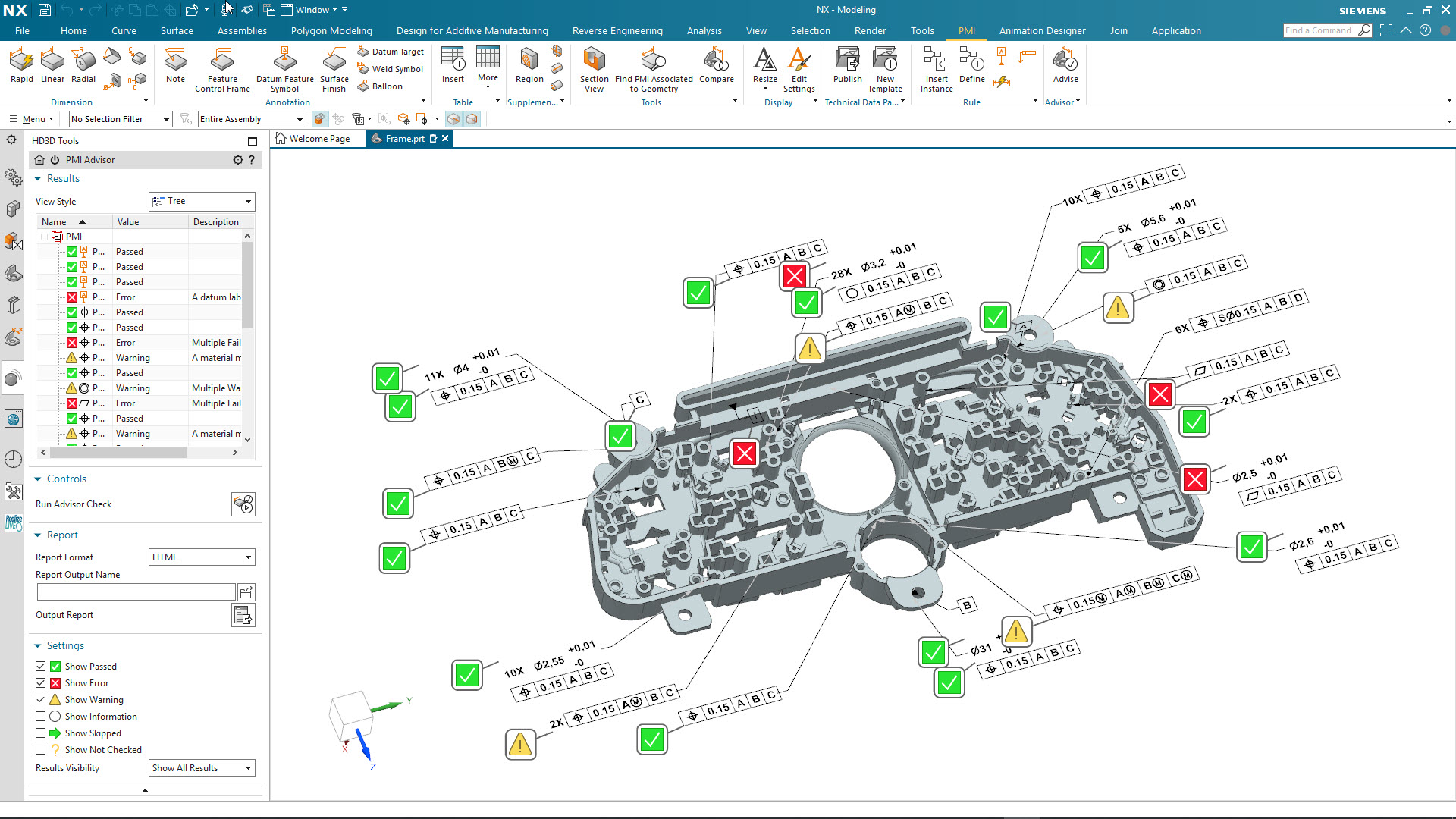
Task: Switch to the Reverse Engineering ribbon tab
Action: point(617,30)
